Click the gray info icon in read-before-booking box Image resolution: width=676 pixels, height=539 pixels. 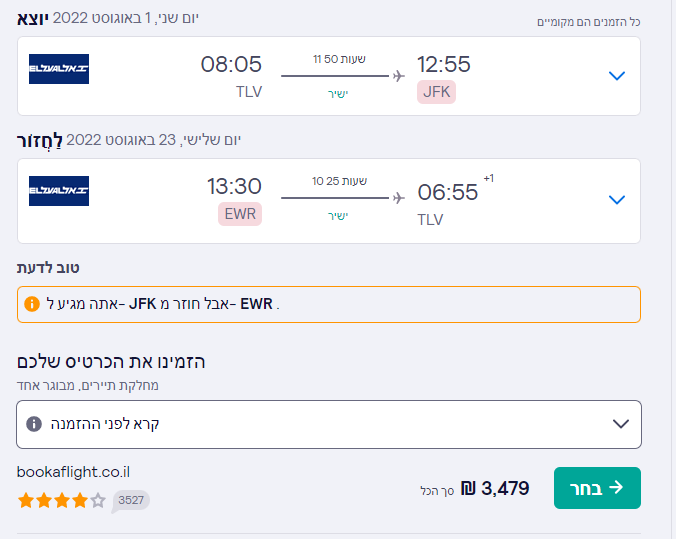[x=33, y=424]
